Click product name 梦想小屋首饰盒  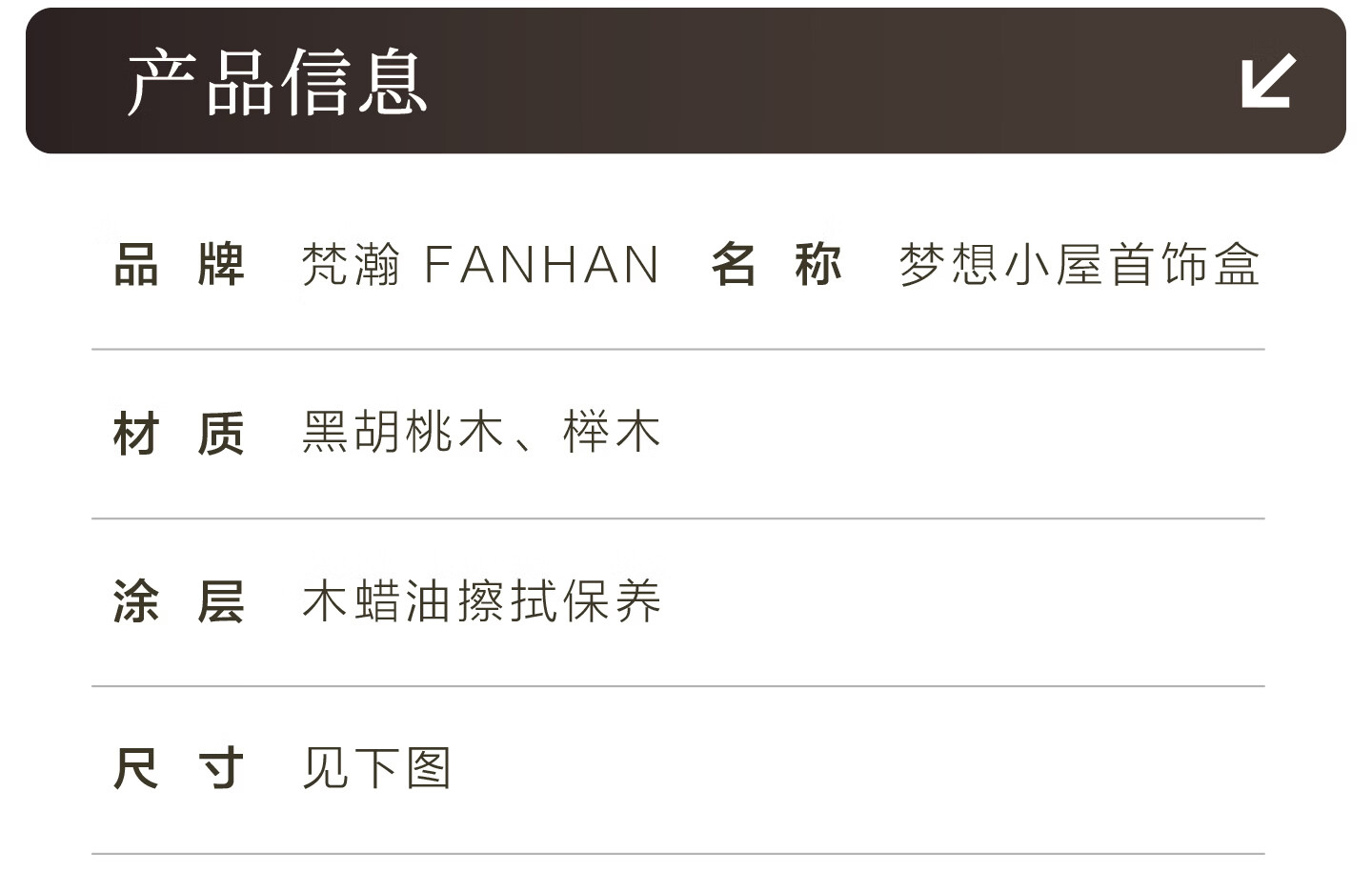coord(1079,265)
